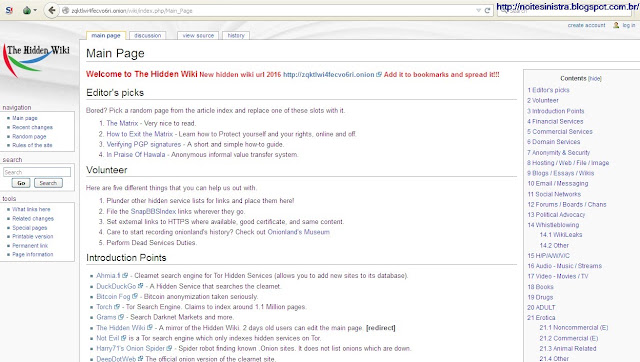Open the onion button dropdown arrow
This screenshot has width=640, height=362.
pyautogui.click(x=35, y=10)
